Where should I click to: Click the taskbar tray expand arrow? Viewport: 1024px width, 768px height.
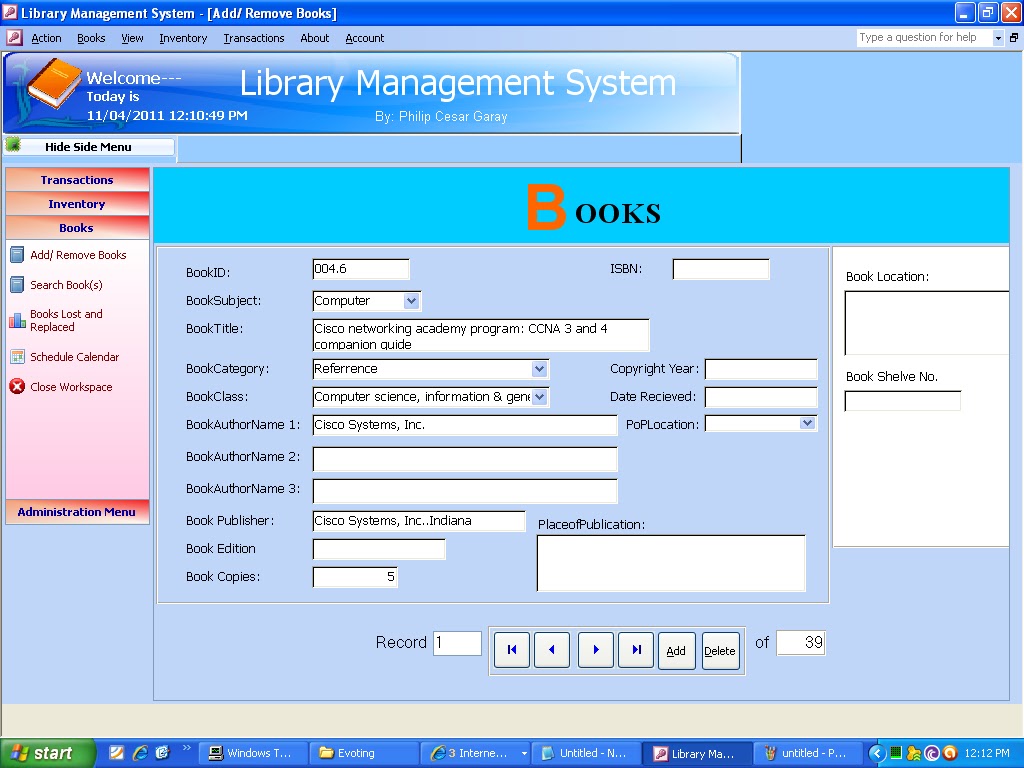coord(877,753)
